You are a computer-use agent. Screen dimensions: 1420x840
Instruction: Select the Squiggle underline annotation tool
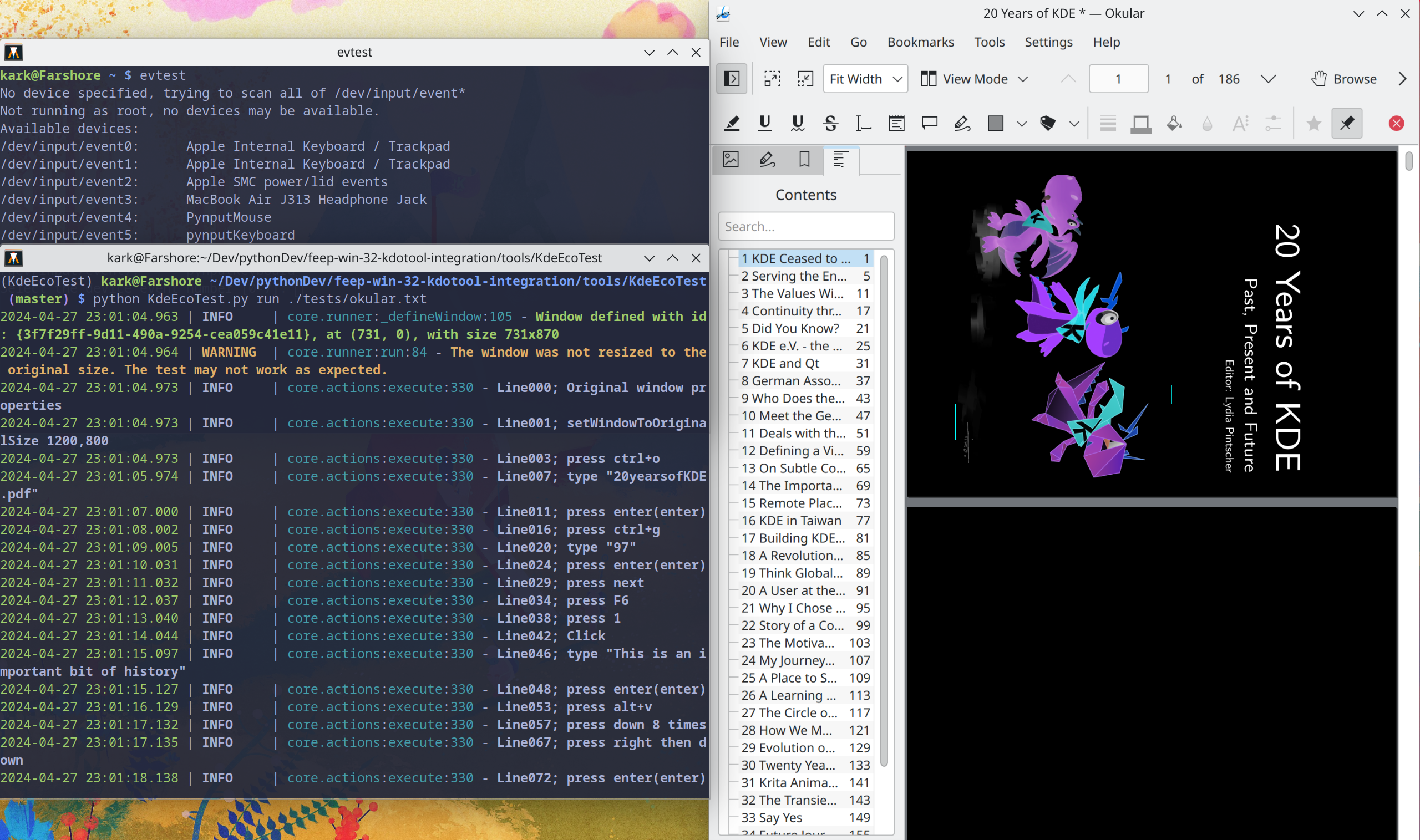tap(798, 124)
